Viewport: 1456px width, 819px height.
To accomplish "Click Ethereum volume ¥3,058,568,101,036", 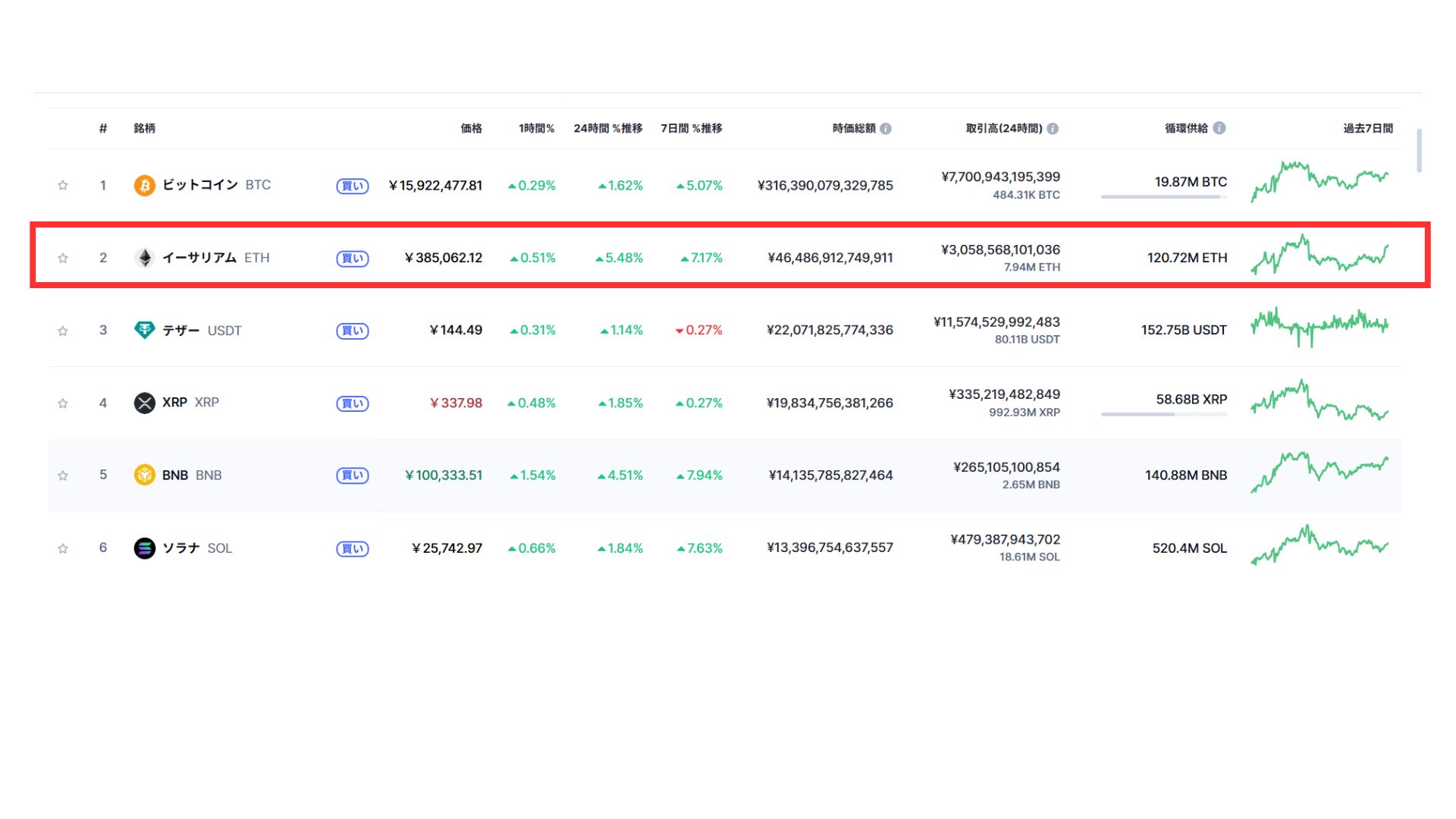I will [1001, 249].
